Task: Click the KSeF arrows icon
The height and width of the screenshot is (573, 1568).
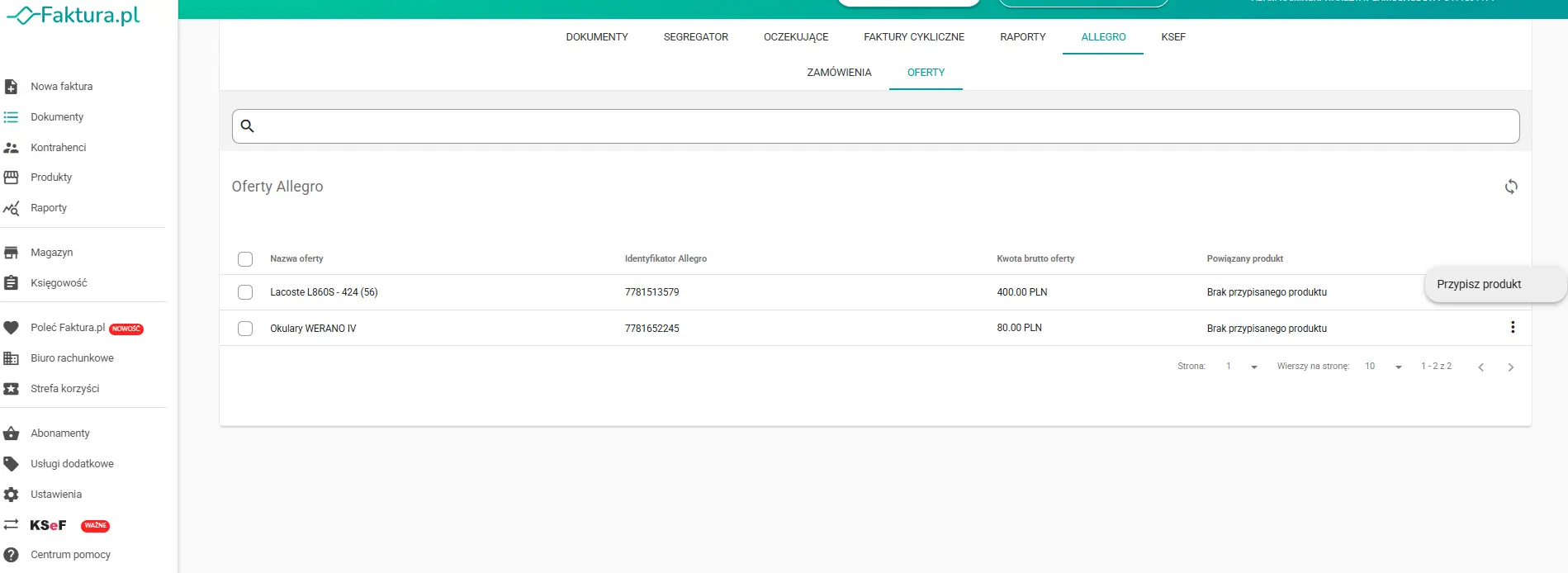Action: tap(11, 524)
